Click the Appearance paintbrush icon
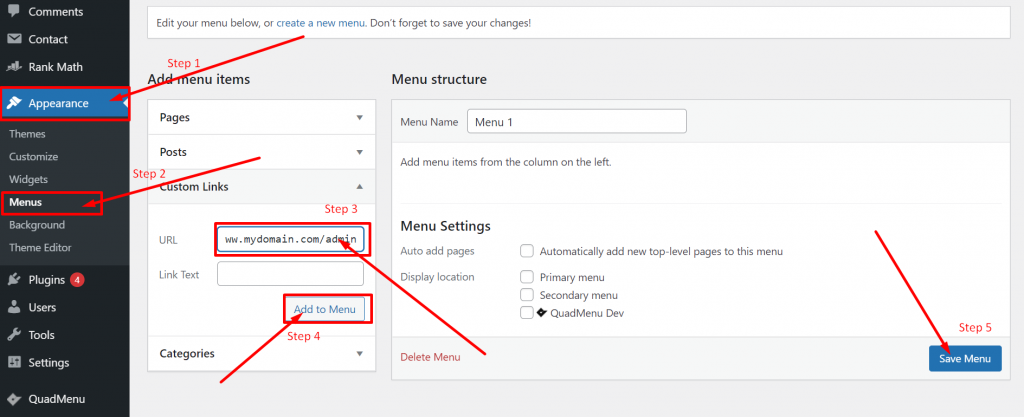The height and width of the screenshot is (417, 1024). 16,103
